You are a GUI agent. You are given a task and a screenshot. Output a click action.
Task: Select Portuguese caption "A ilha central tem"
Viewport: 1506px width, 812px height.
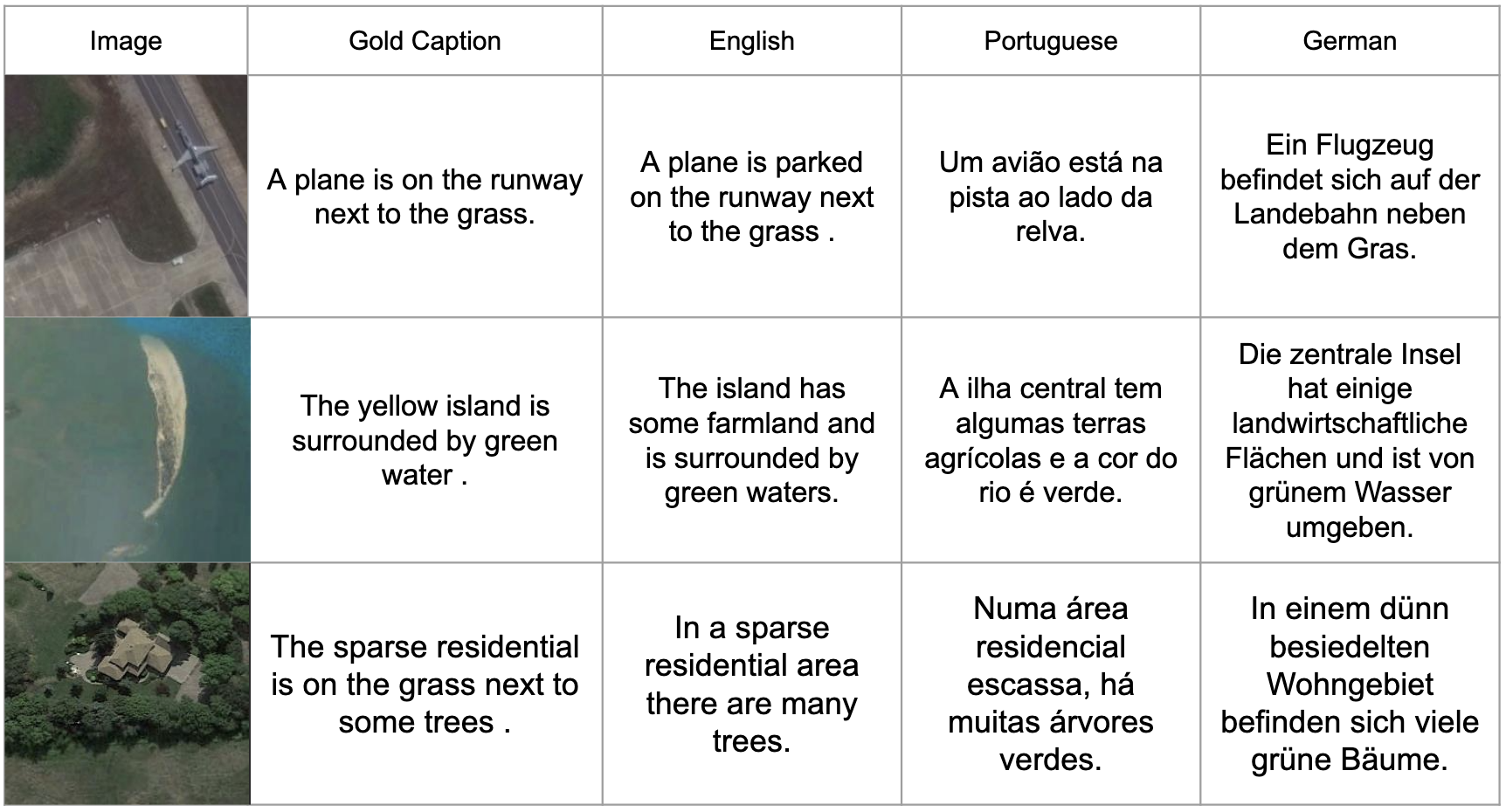(1050, 440)
